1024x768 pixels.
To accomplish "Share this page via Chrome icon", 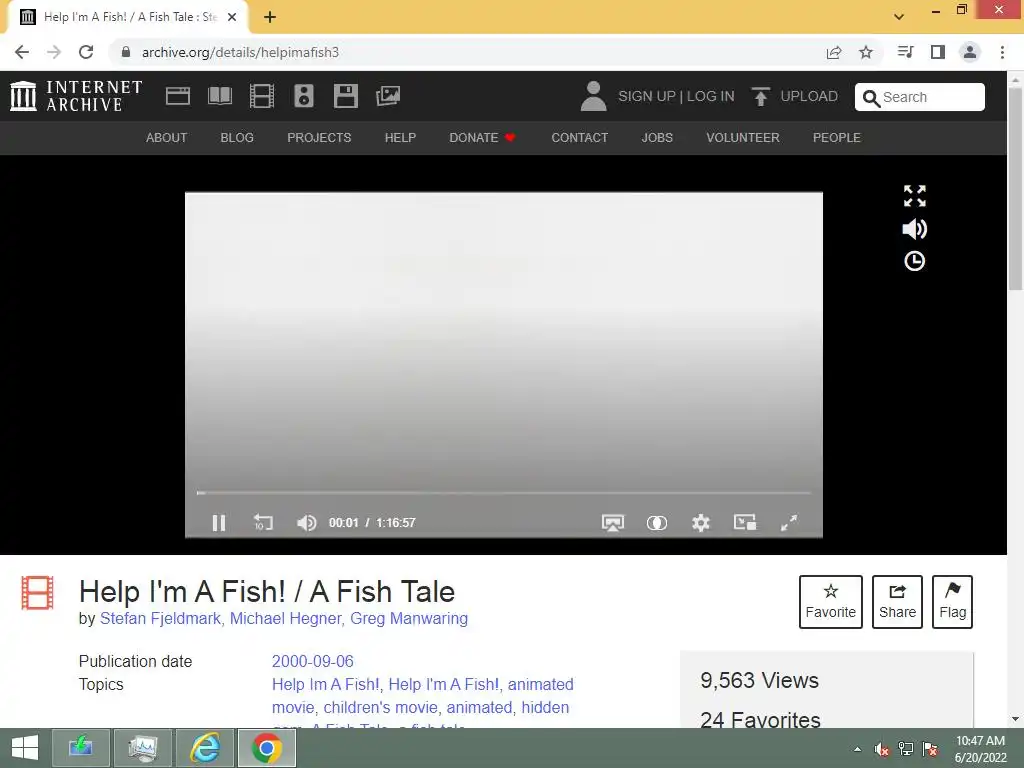I will (x=834, y=52).
